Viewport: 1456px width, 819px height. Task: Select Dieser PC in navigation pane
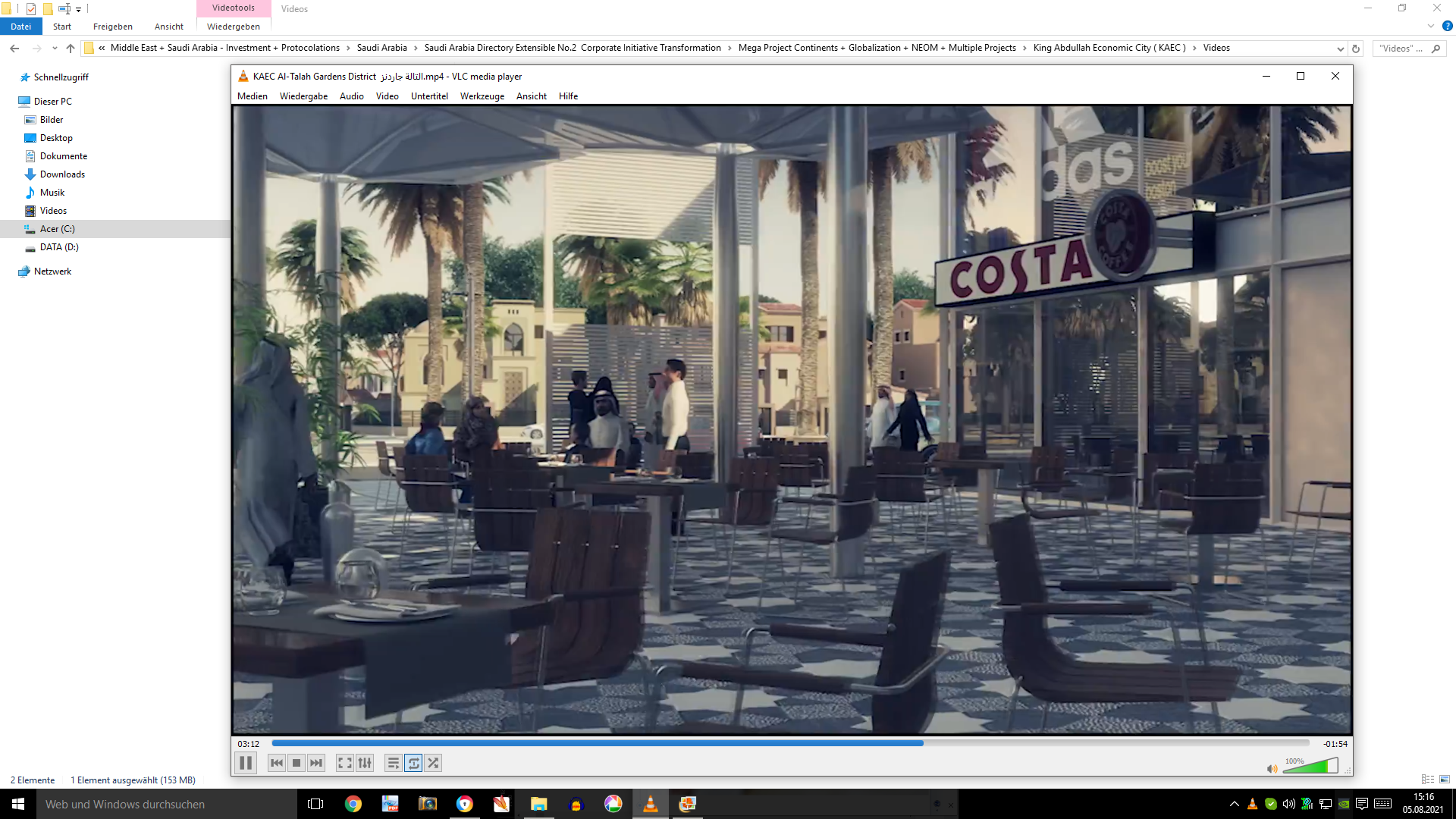tap(52, 102)
